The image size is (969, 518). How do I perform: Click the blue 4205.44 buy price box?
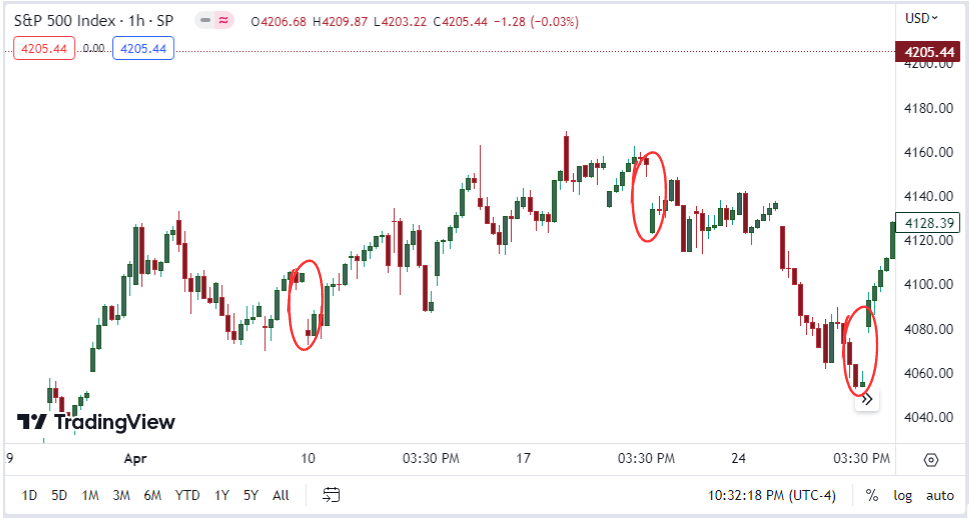click(143, 48)
